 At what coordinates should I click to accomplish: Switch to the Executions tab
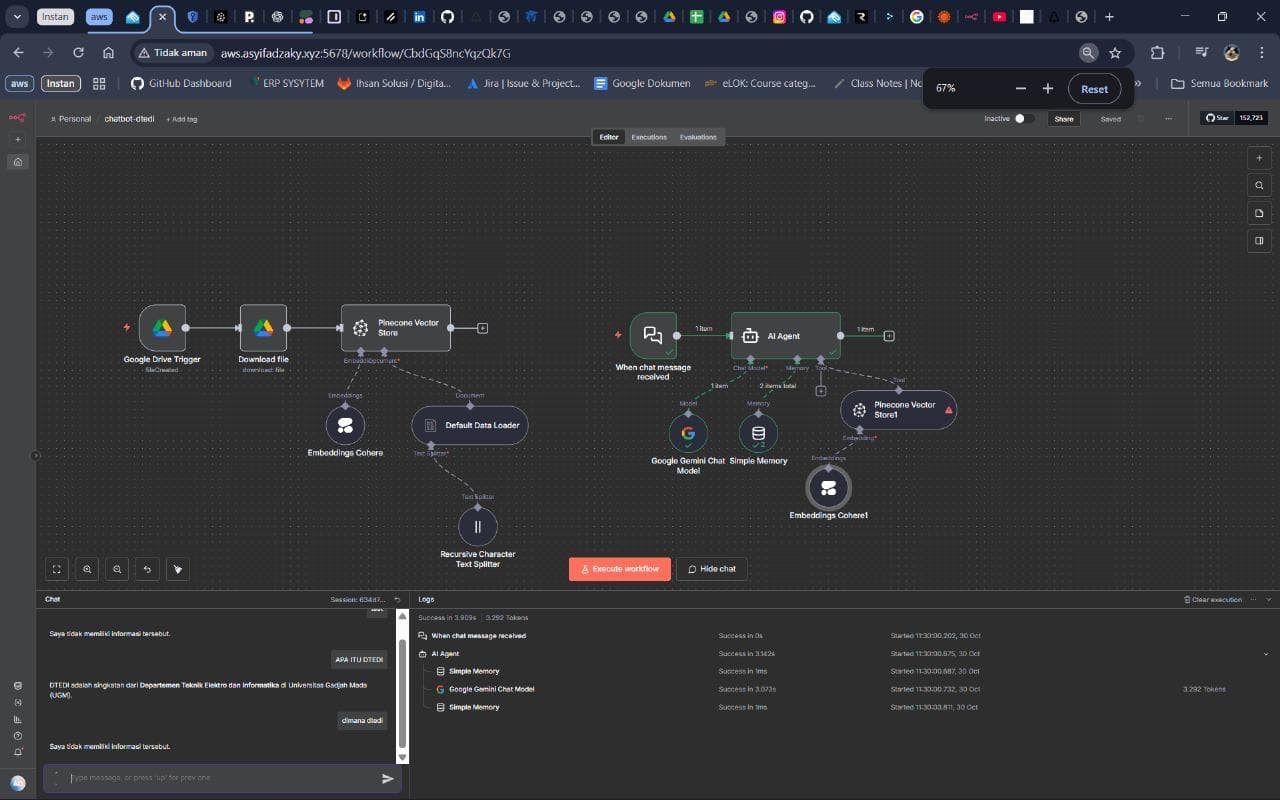pos(648,136)
